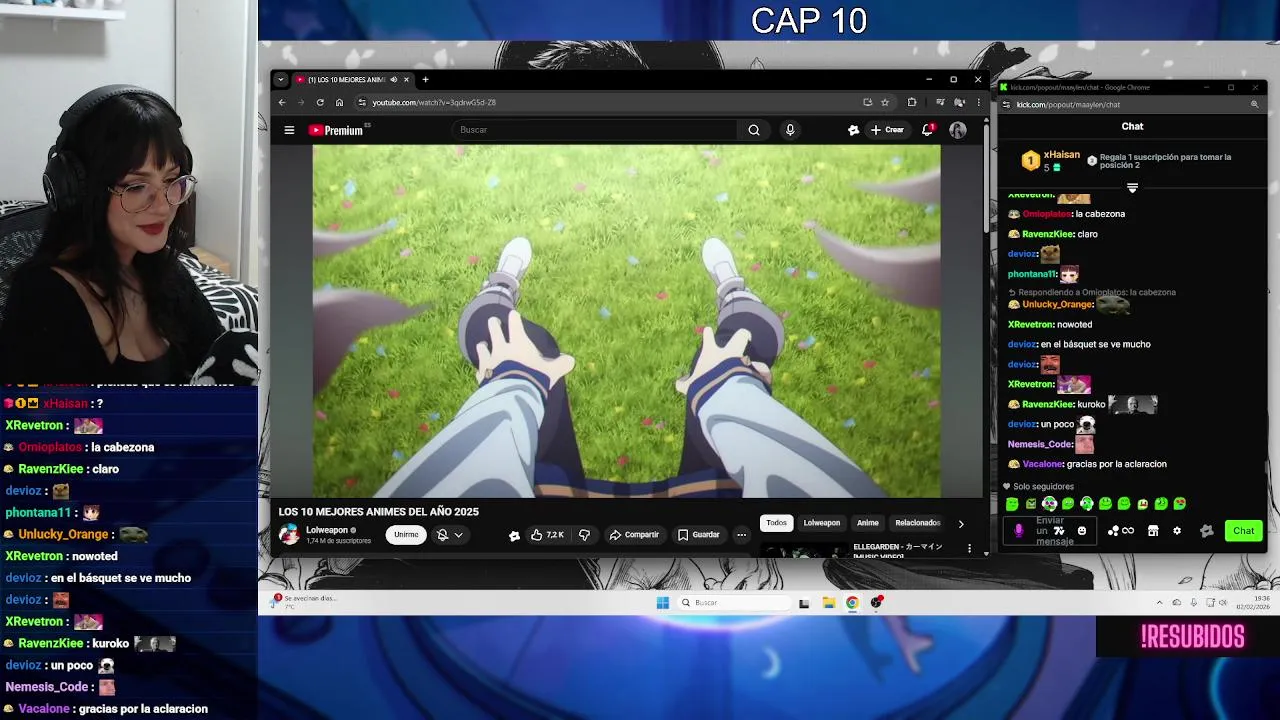Reload the YouTube page in Chrome

pos(320,102)
